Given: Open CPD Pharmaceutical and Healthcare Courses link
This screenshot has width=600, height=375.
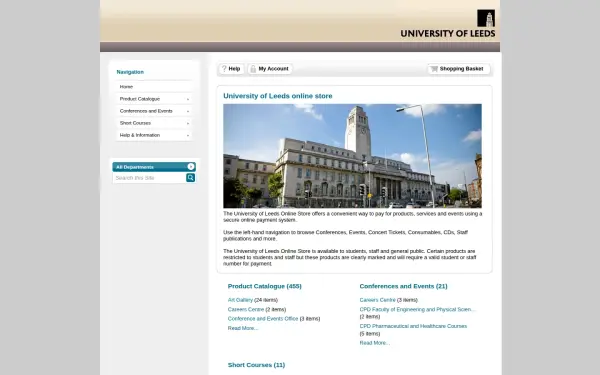Looking at the screenshot, I should (413, 326).
